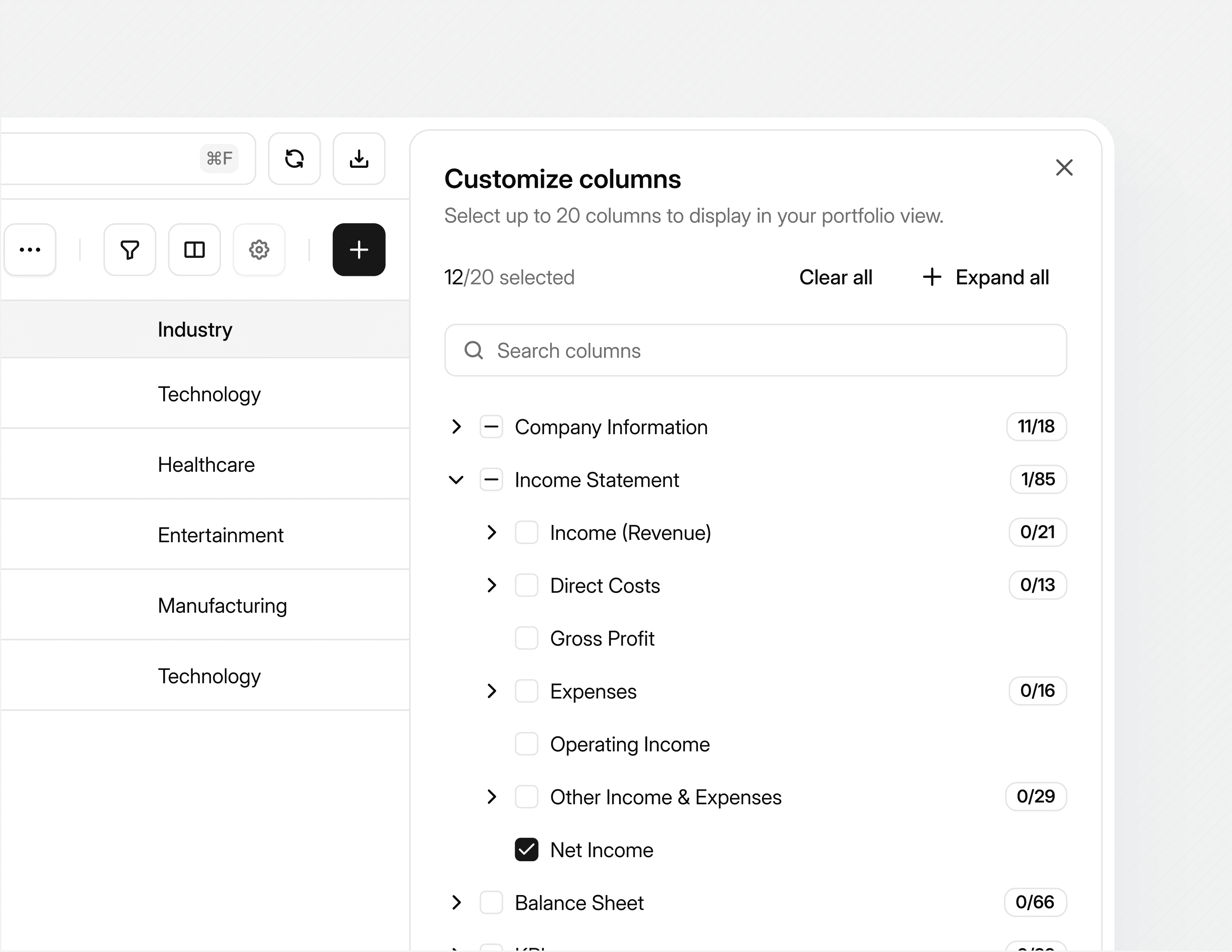
Task: Click the Expand all button
Action: click(986, 277)
